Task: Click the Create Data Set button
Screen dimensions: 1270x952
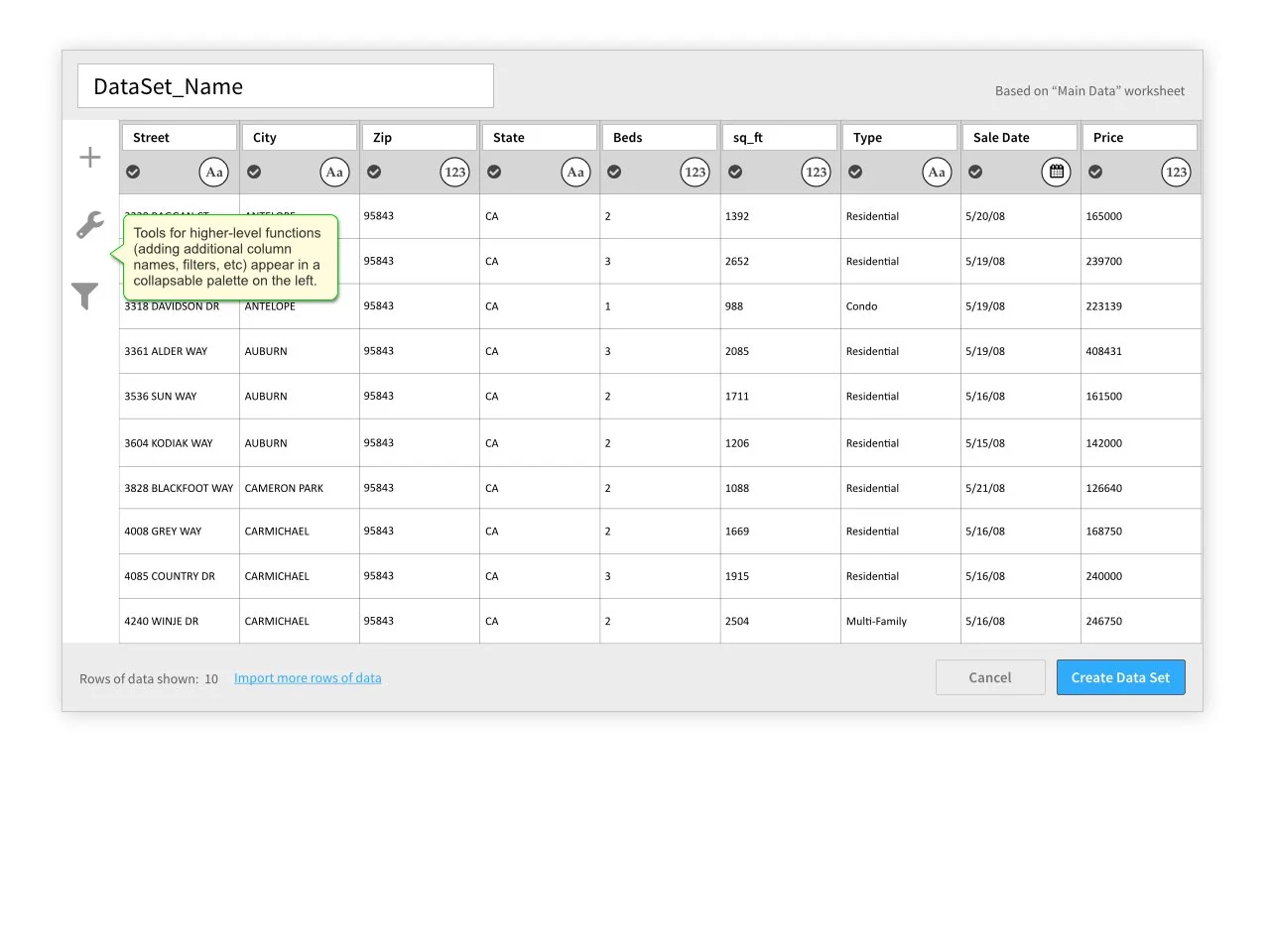Action: point(1121,677)
